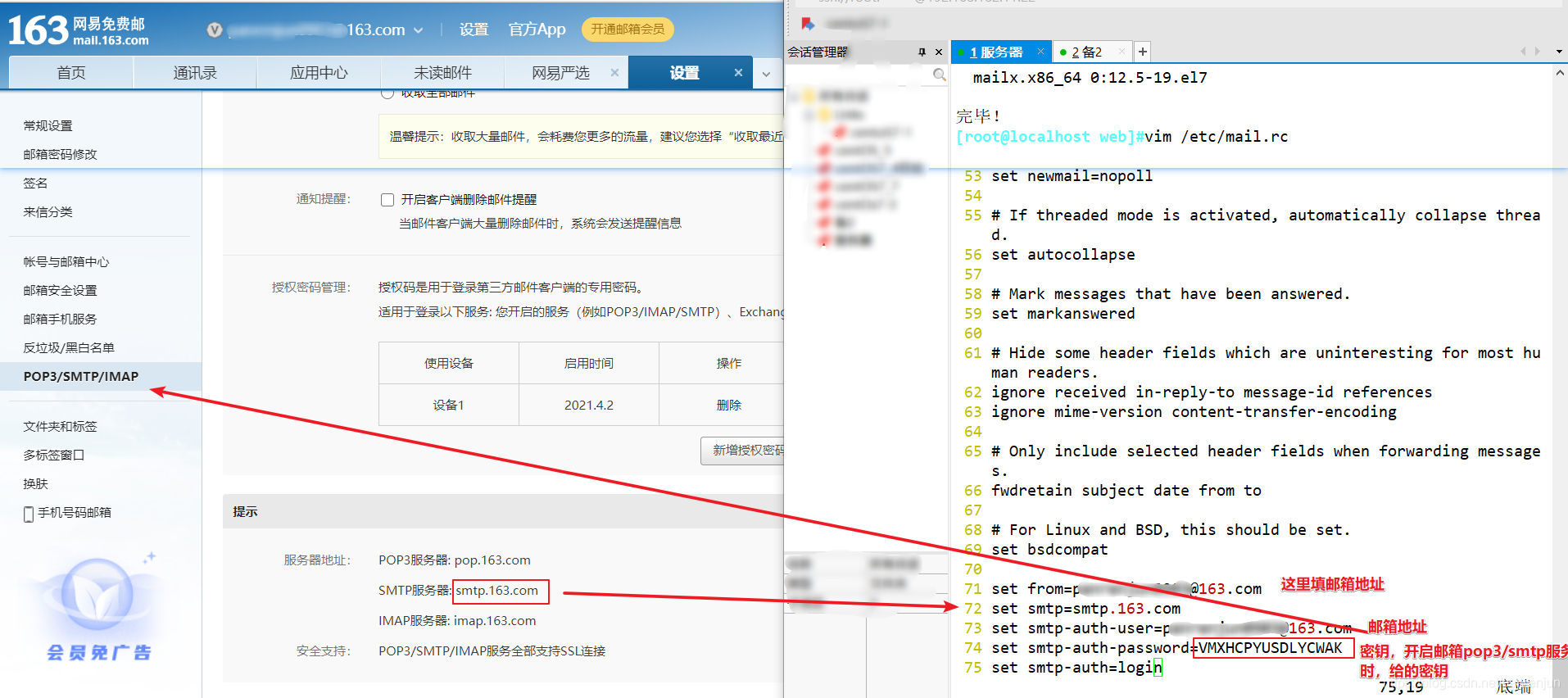Click the 会员免广告 promo image

[x=98, y=607]
